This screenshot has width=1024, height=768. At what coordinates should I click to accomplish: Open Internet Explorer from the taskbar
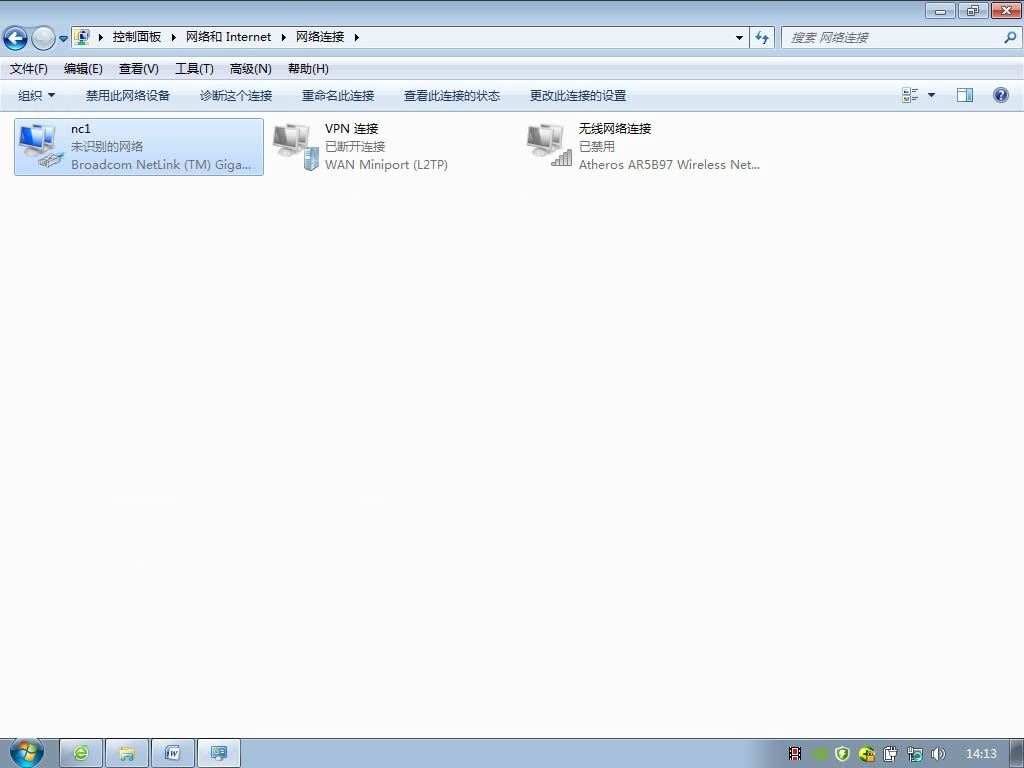pyautogui.click(x=81, y=753)
